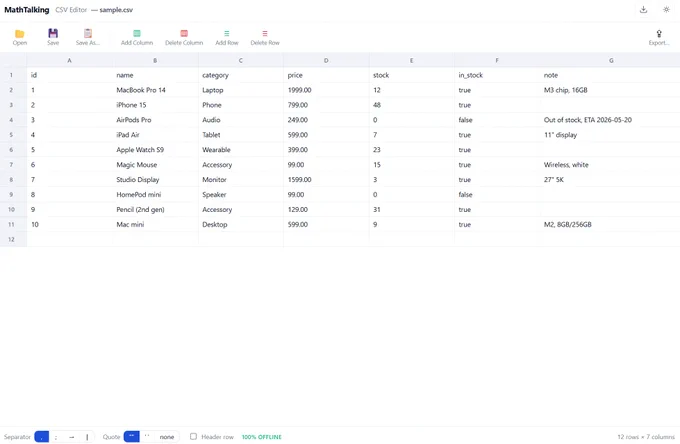The image size is (680, 444).
Task: Click the price cell '129.00'
Action: coord(326,210)
